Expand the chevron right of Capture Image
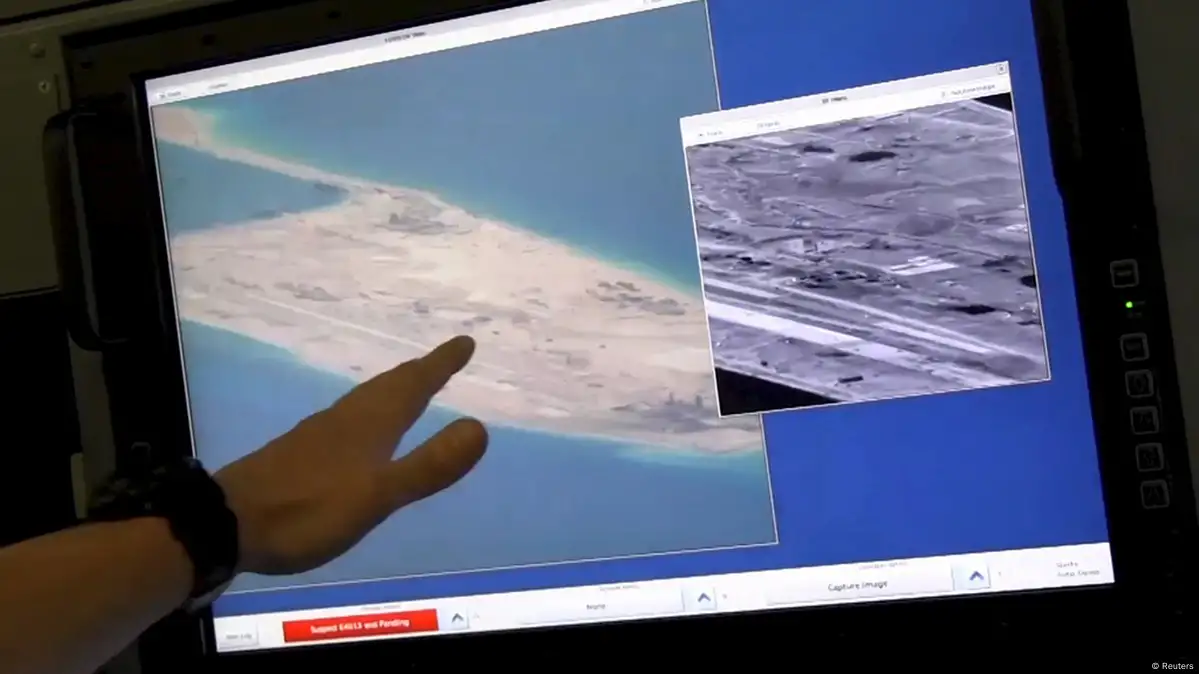The width and height of the screenshot is (1199, 674). (974, 576)
